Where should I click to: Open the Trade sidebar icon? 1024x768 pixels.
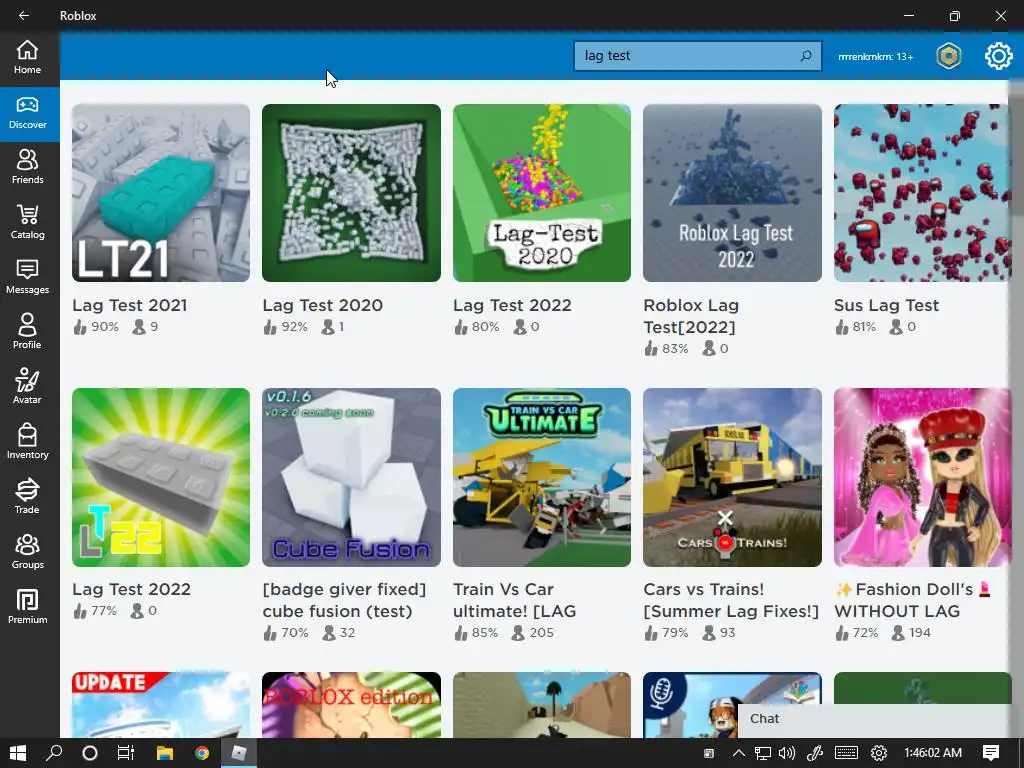(x=27, y=496)
